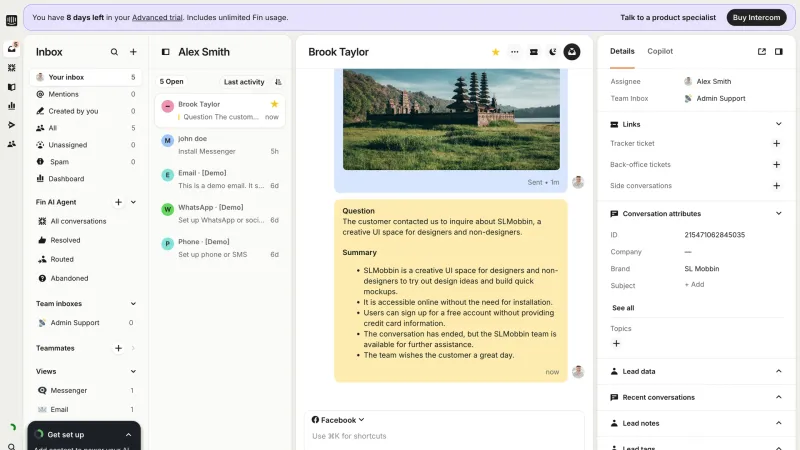Click Talk to a product specialist

(x=668, y=17)
